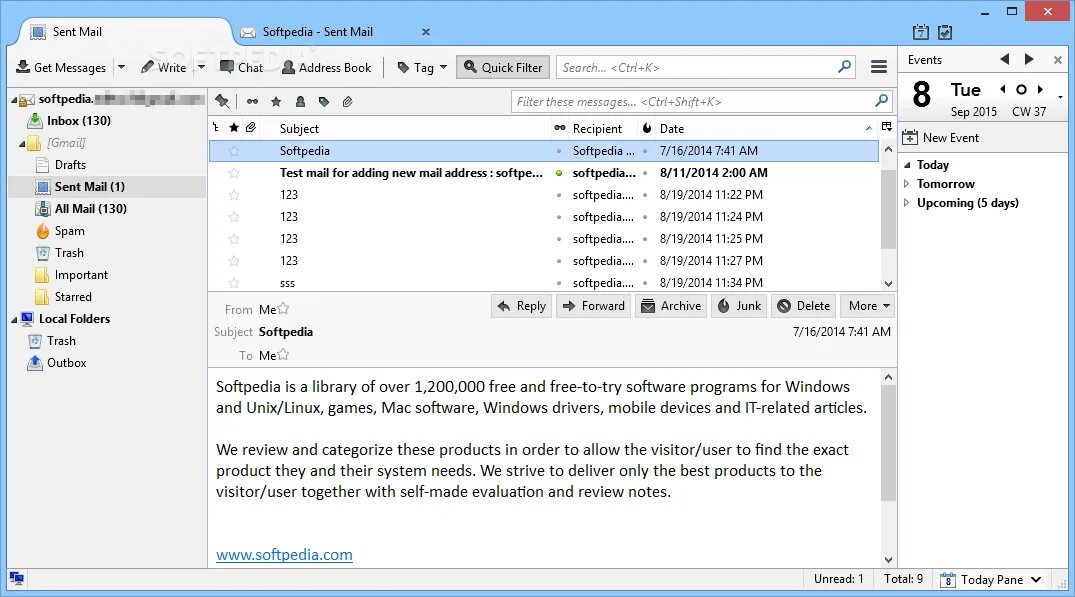Switch to Softpedia - Sent Mail tab
This screenshot has height=597, width=1075.
[317, 32]
